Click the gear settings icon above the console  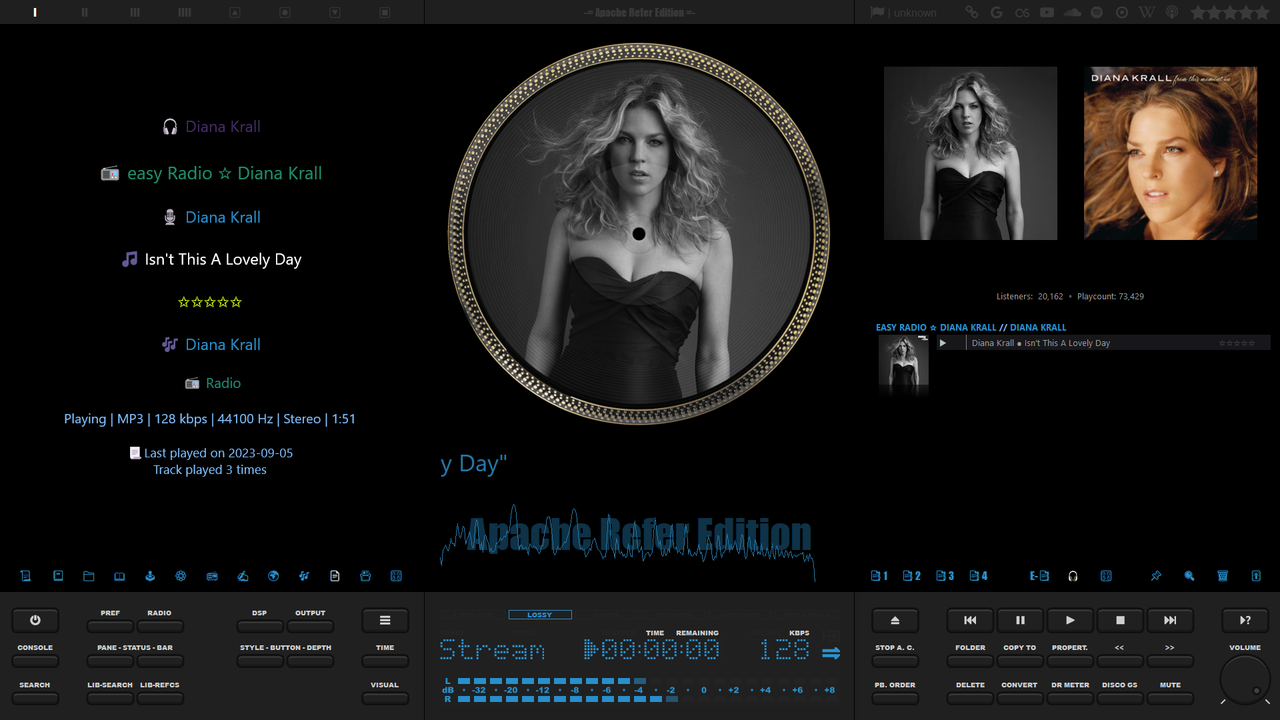181,576
